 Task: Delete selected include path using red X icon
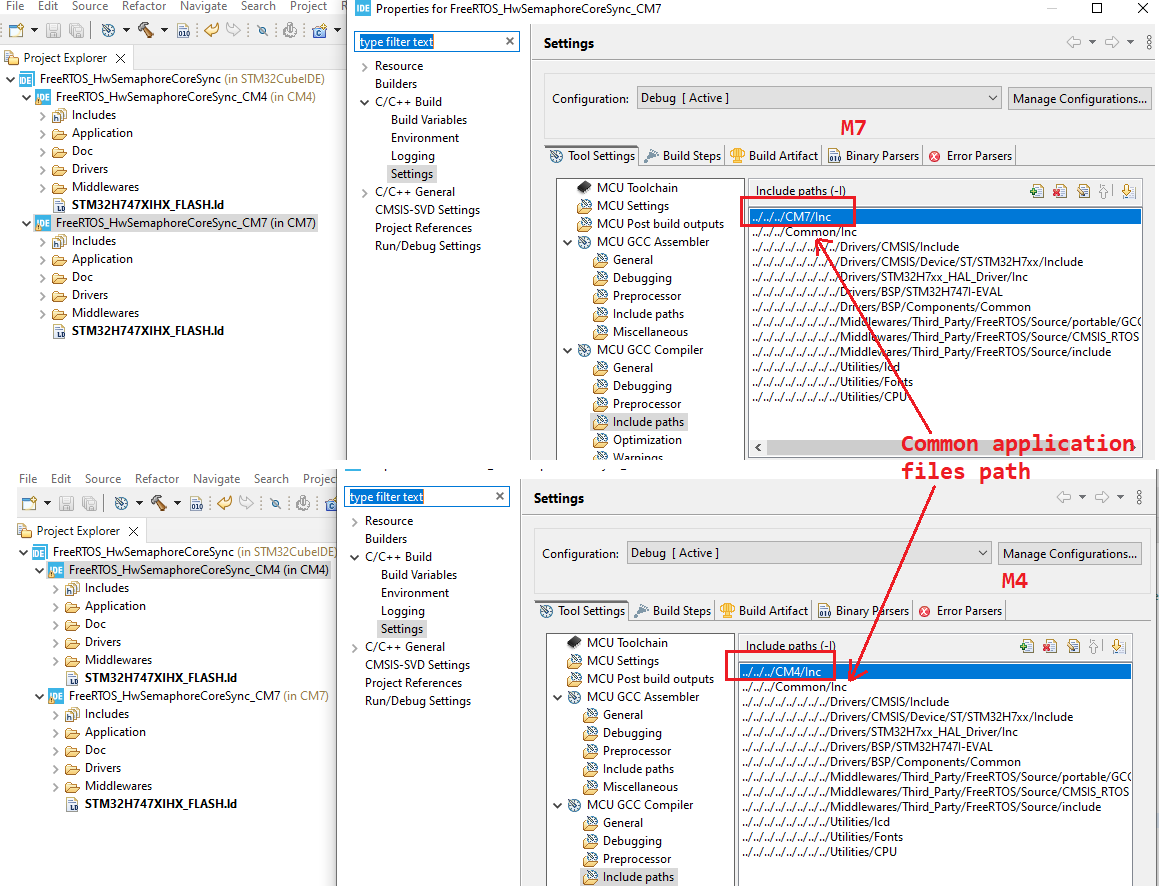click(x=1060, y=191)
